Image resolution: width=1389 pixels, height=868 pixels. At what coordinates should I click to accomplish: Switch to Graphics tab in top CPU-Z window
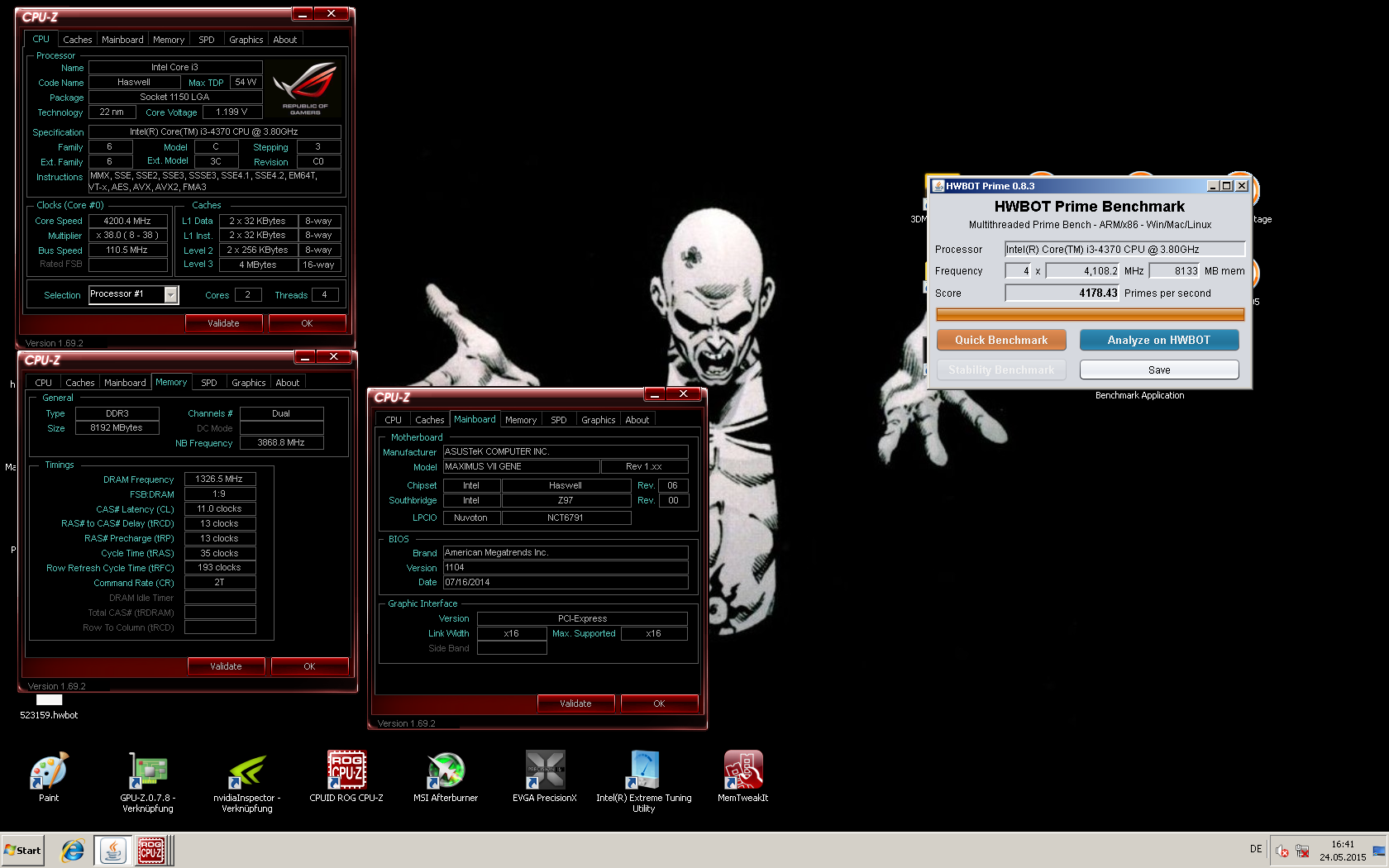coord(246,40)
